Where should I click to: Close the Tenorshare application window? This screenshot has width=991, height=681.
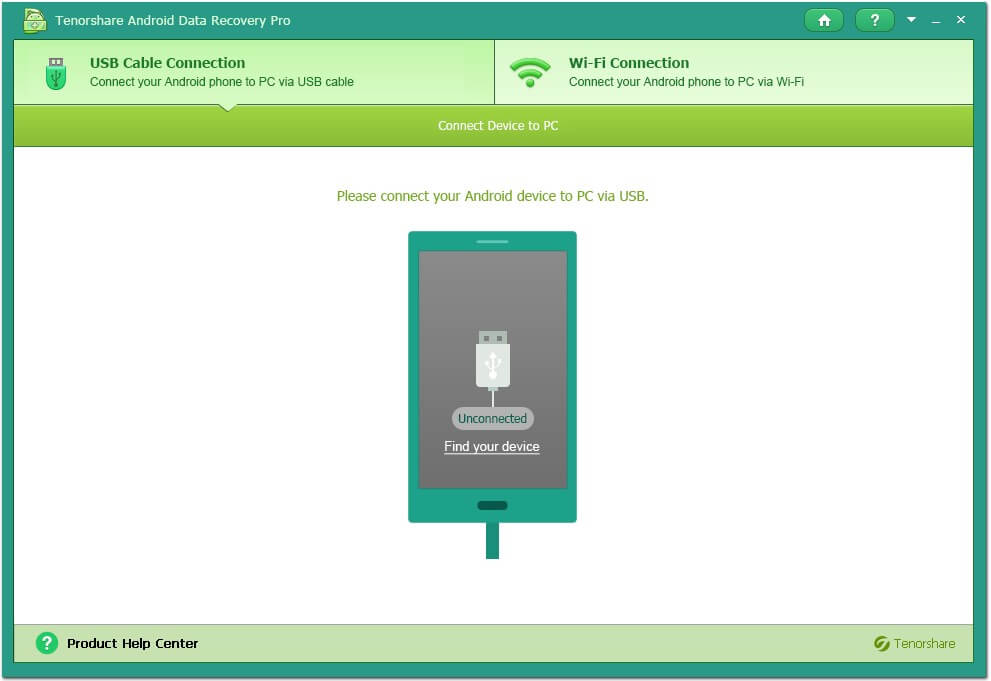click(961, 20)
